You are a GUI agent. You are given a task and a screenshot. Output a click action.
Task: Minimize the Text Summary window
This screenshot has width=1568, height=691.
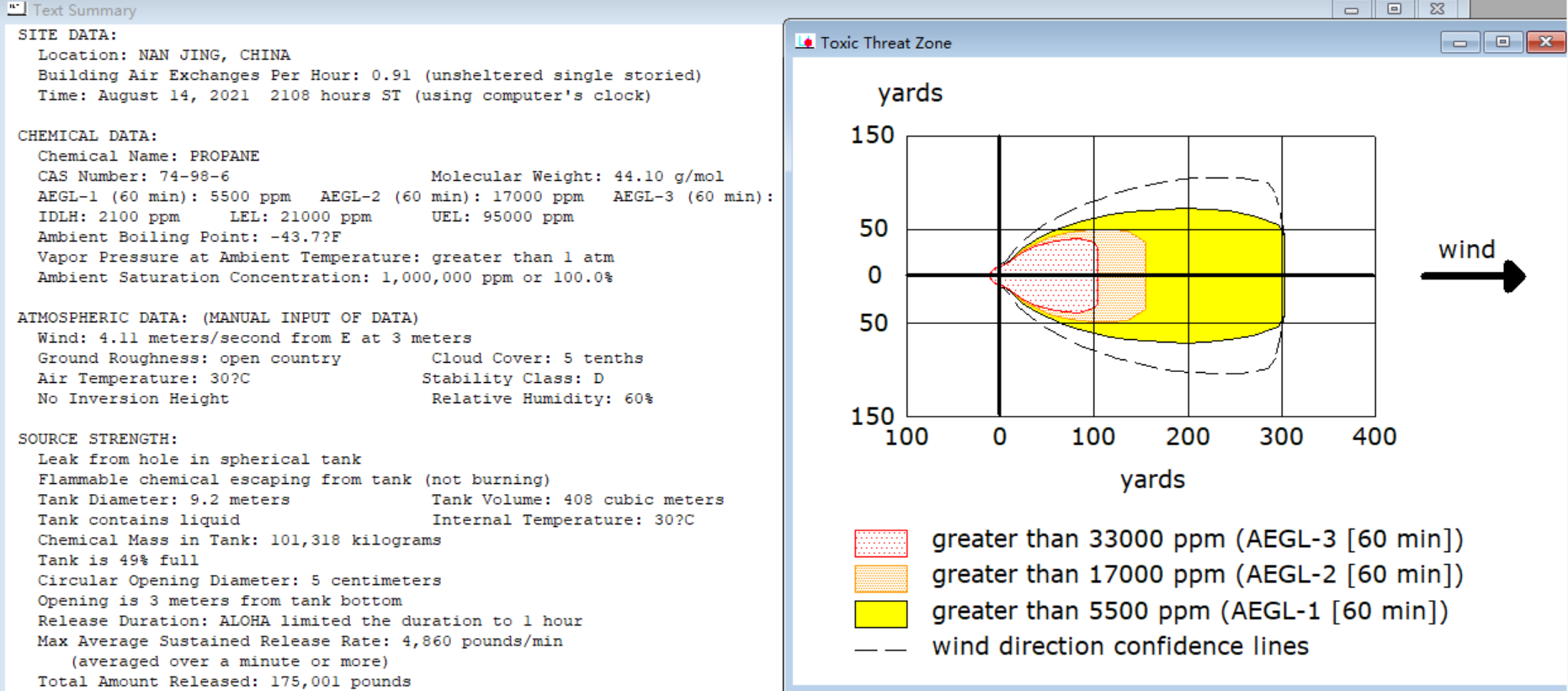tap(1352, 9)
